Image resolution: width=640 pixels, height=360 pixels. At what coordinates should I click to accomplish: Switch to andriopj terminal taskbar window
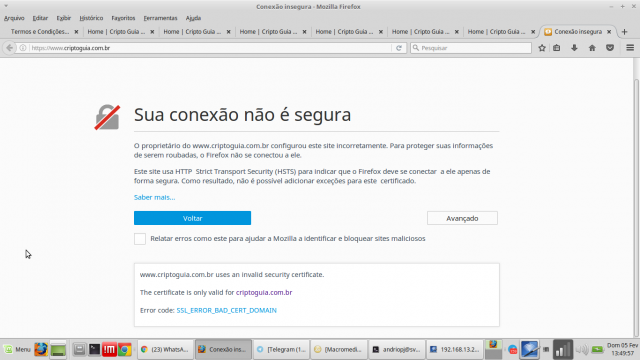pos(396,349)
